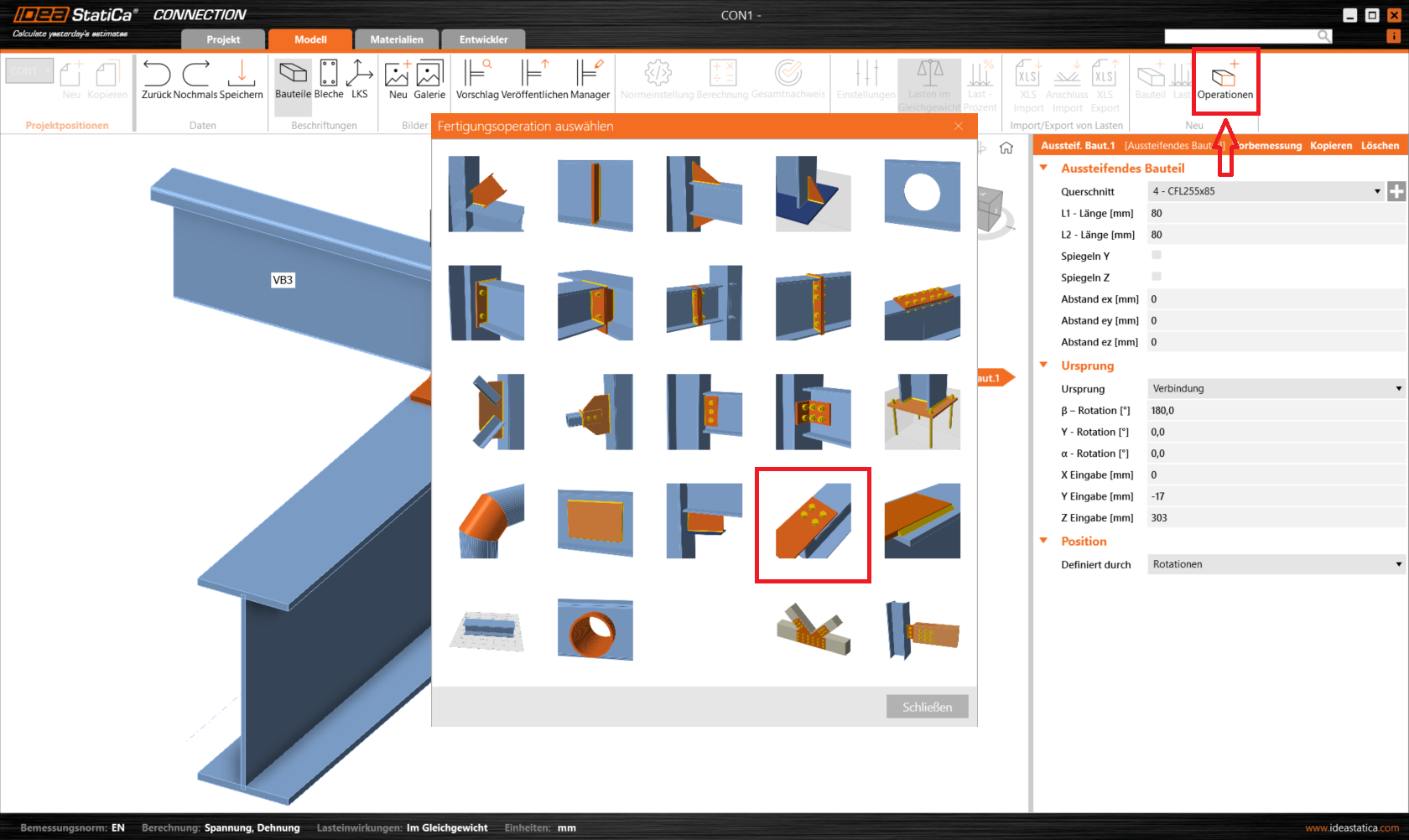The image size is (1409, 840).
Task: Open the Ursprung Verbindung dropdown
Action: (x=1276, y=388)
